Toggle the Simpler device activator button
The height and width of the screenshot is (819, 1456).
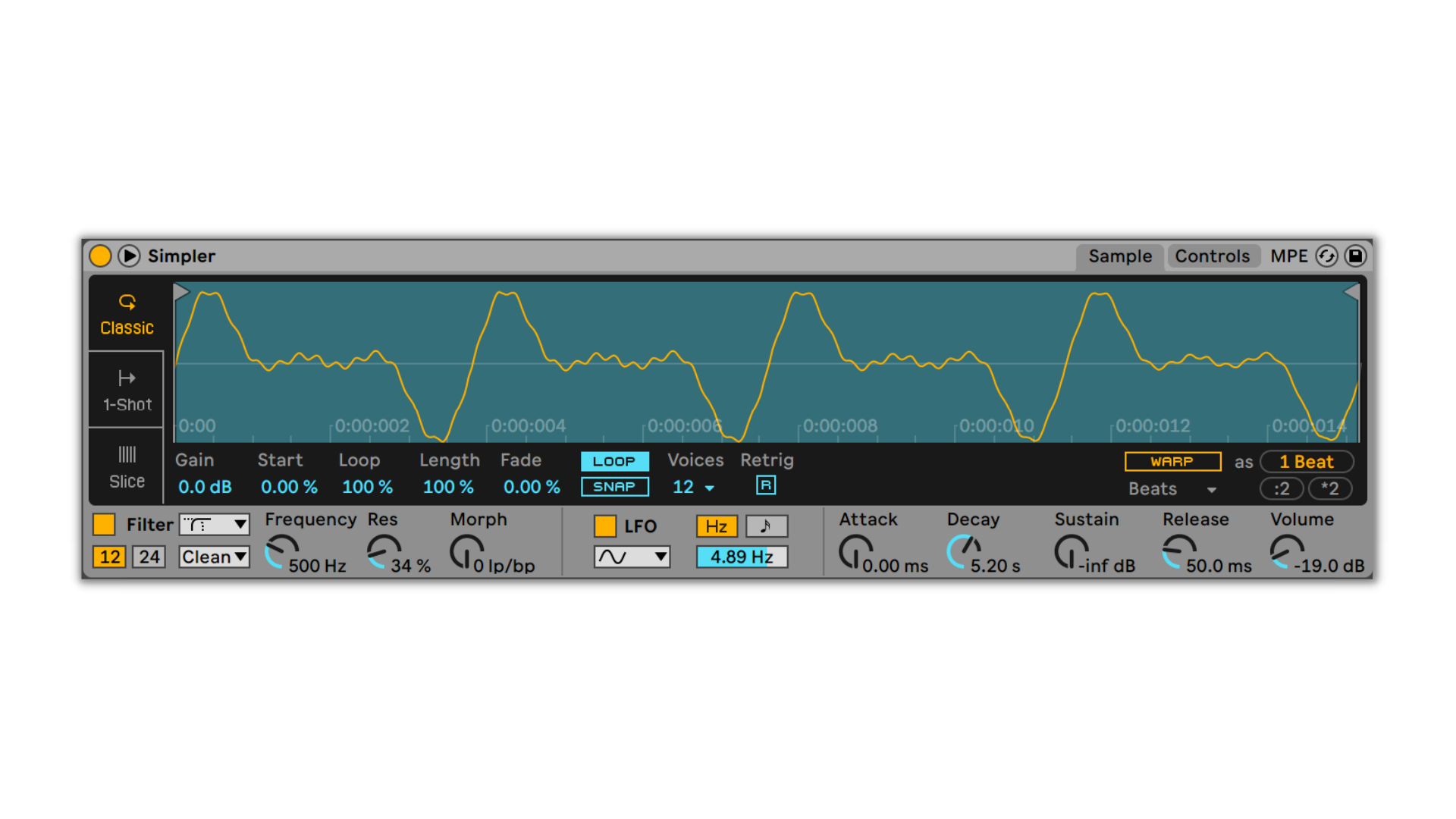(x=100, y=256)
